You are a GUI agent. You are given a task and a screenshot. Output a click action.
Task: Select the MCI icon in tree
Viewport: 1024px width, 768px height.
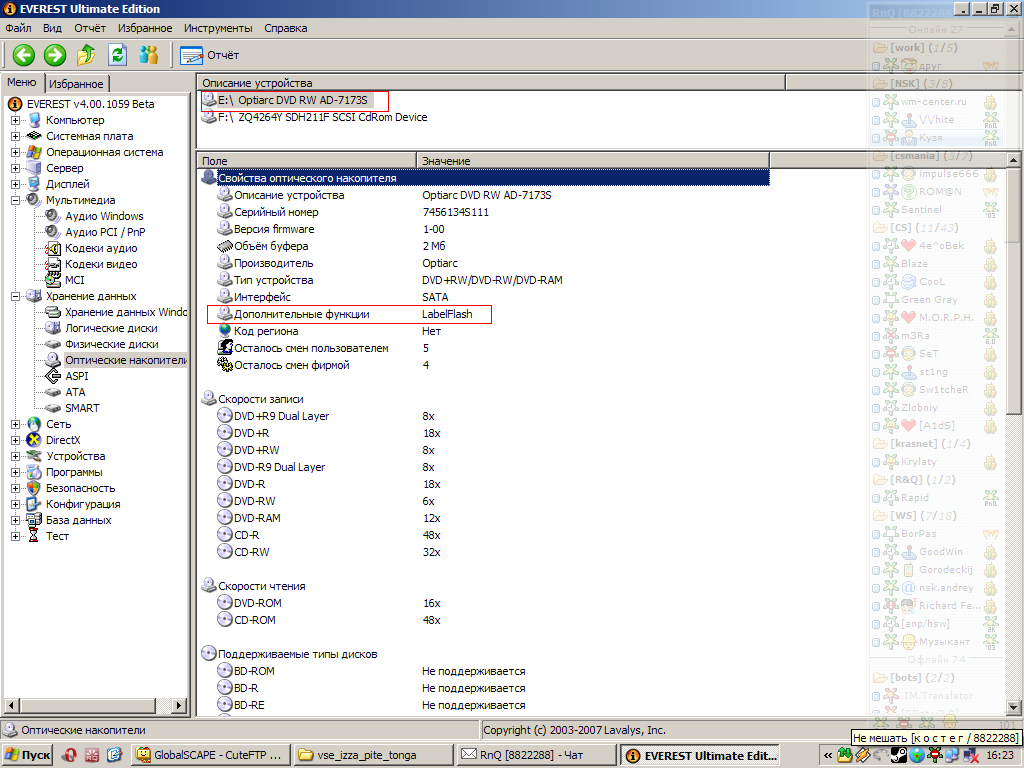[x=53, y=280]
